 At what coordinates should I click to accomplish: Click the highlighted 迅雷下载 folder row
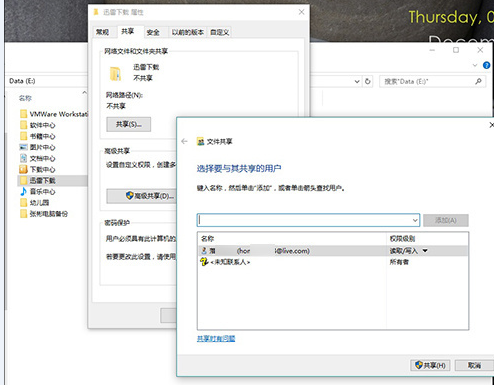52,180
